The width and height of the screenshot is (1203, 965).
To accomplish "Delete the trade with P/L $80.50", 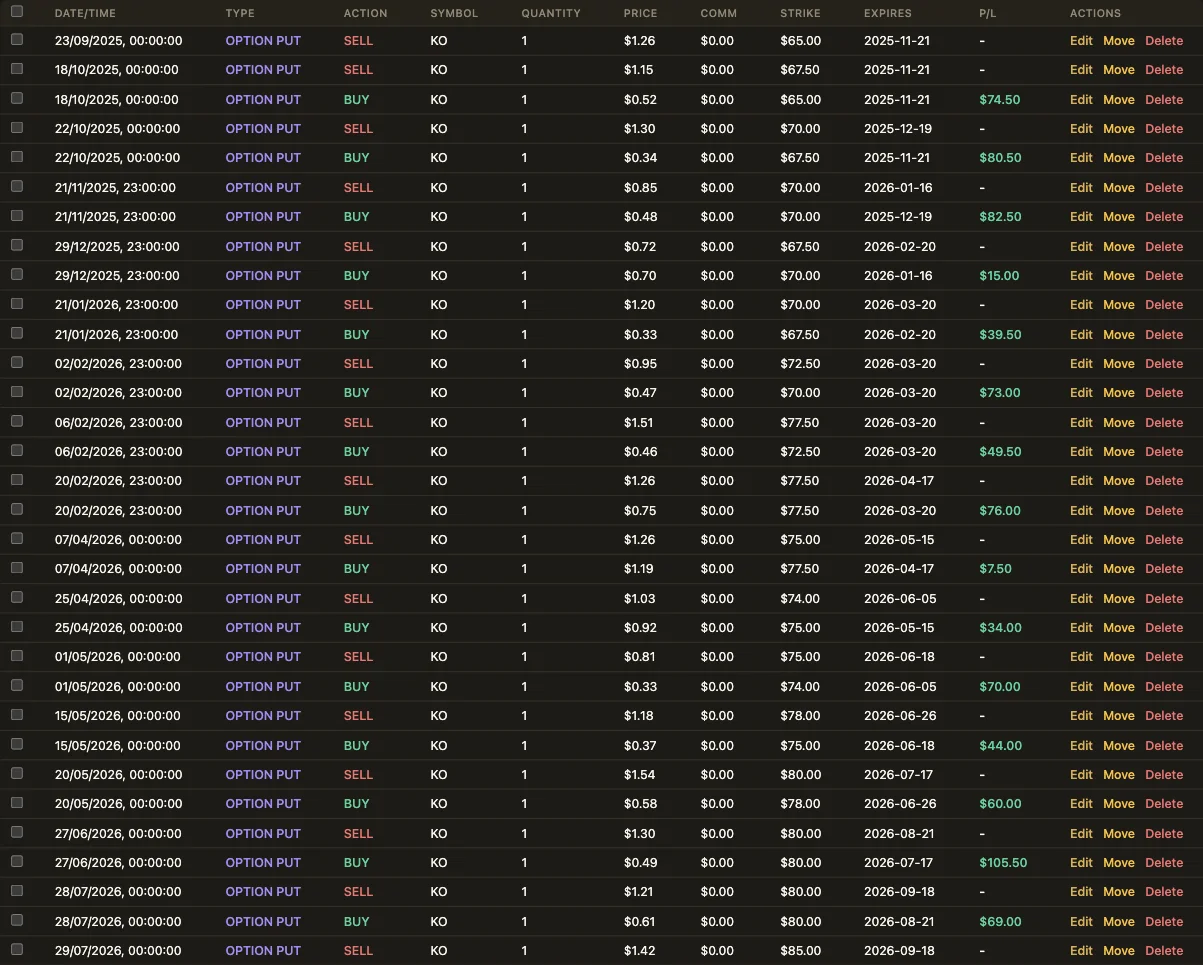I will 1164,158.
